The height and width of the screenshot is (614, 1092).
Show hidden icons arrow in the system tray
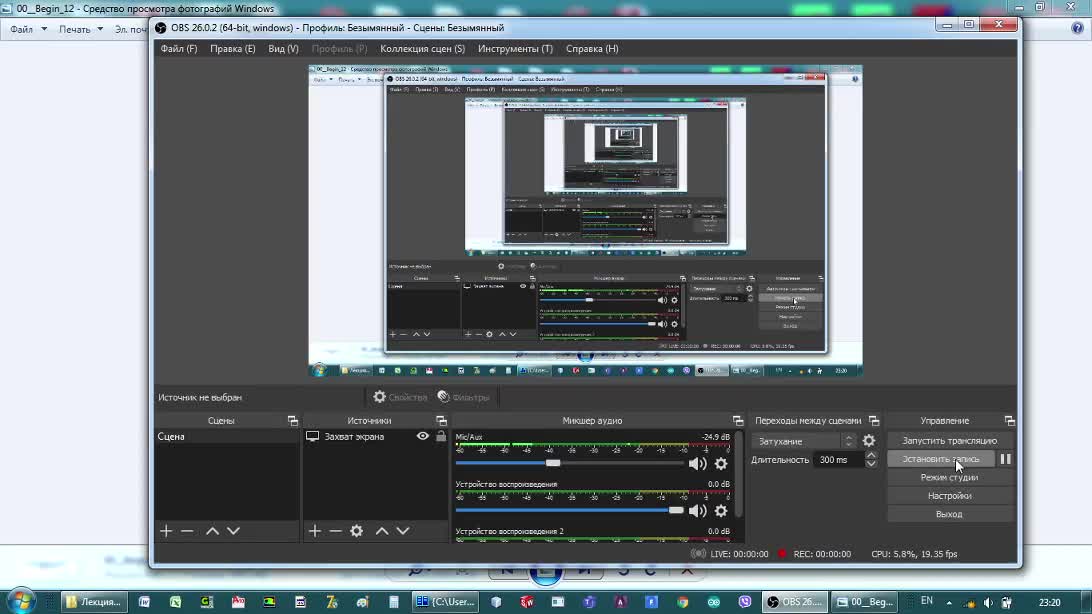coord(949,602)
